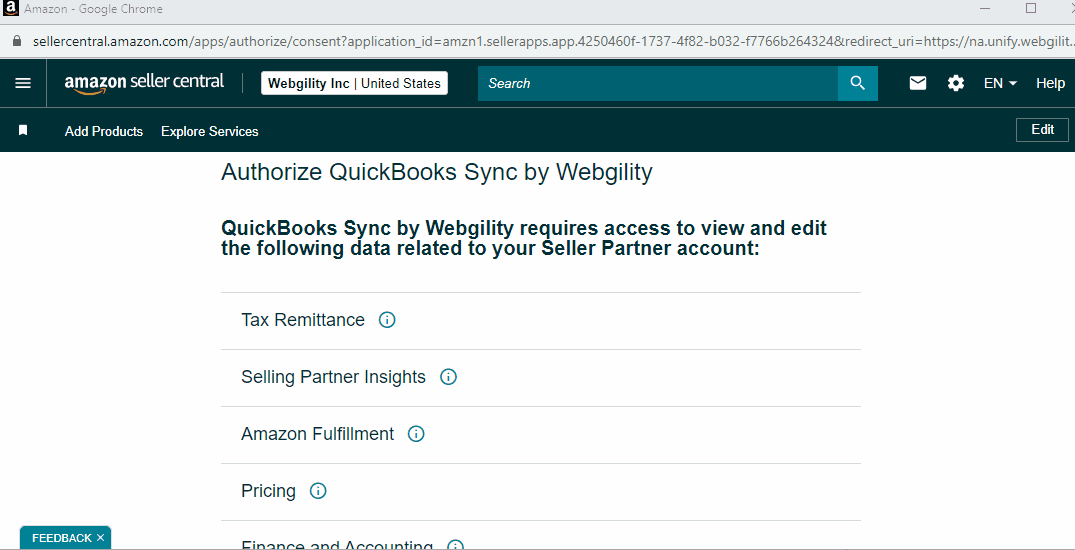Focus the Search input field
The height and width of the screenshot is (550, 1075).
coord(657,83)
